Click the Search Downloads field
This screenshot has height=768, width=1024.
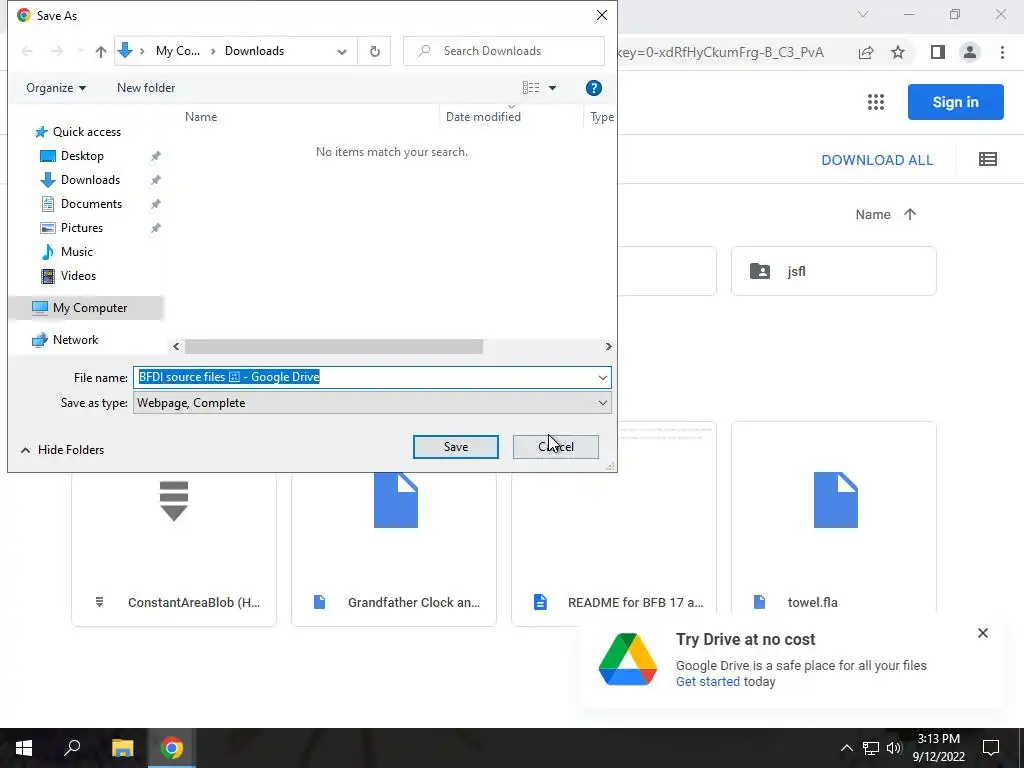[x=504, y=51]
